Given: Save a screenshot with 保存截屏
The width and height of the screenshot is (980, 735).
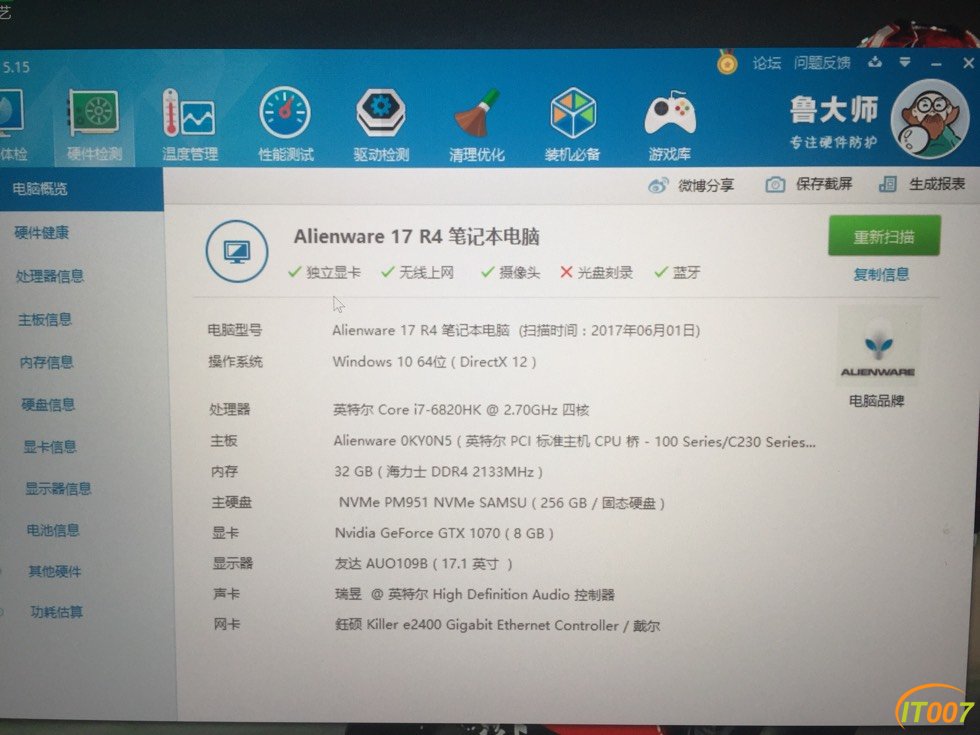Looking at the screenshot, I should [809, 184].
